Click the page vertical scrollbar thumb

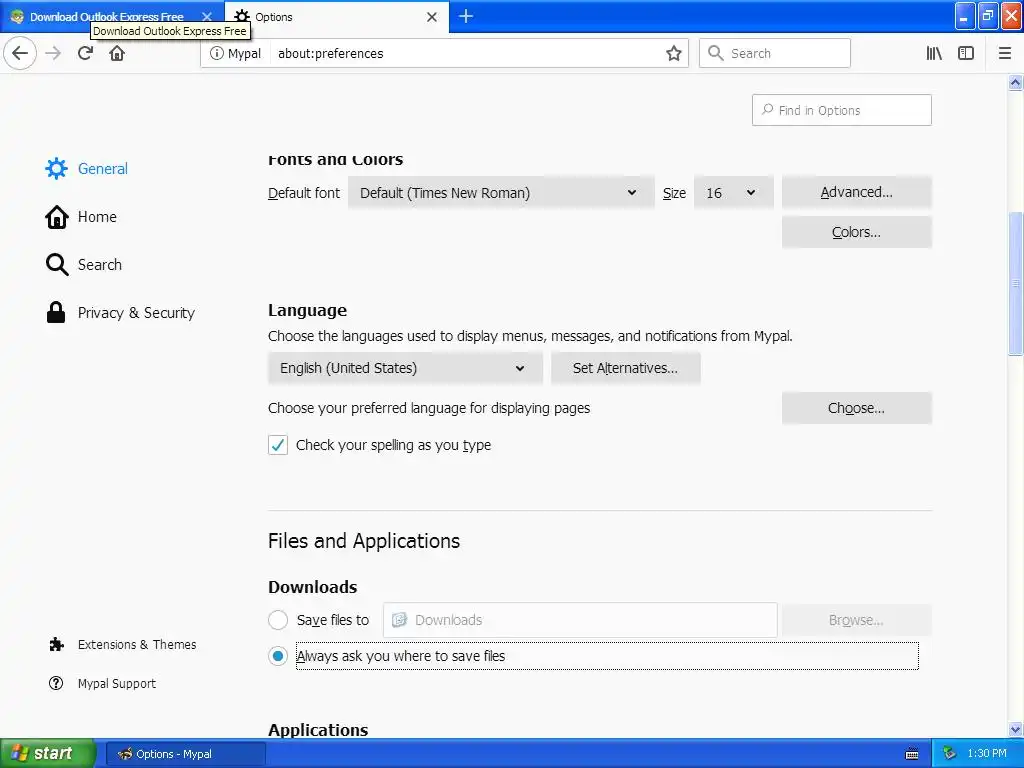point(1016,283)
